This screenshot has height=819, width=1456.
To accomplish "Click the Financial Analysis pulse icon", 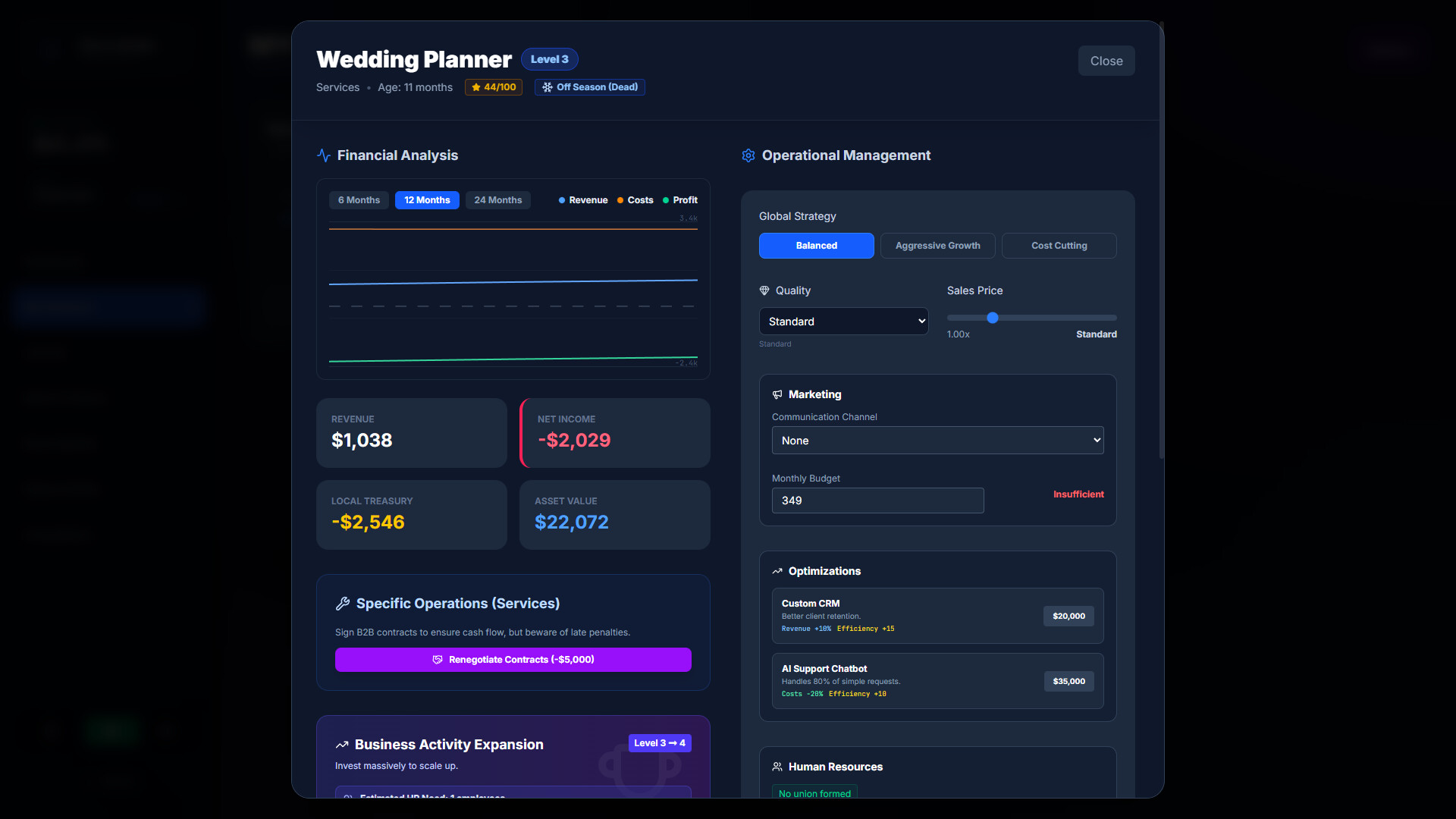I will (324, 155).
